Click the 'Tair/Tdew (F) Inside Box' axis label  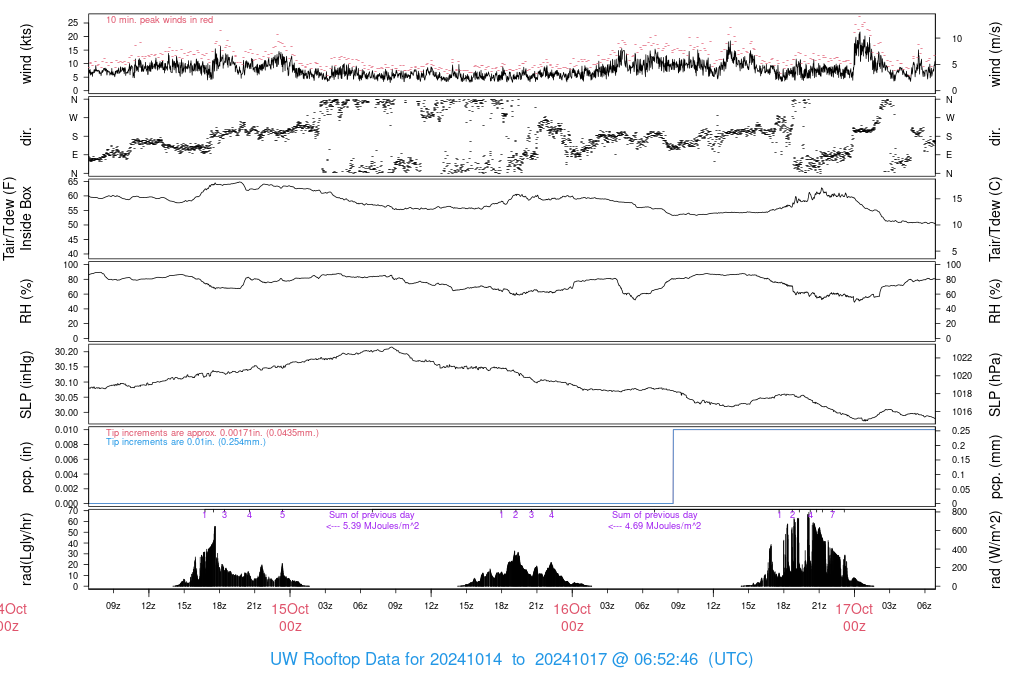(17, 218)
